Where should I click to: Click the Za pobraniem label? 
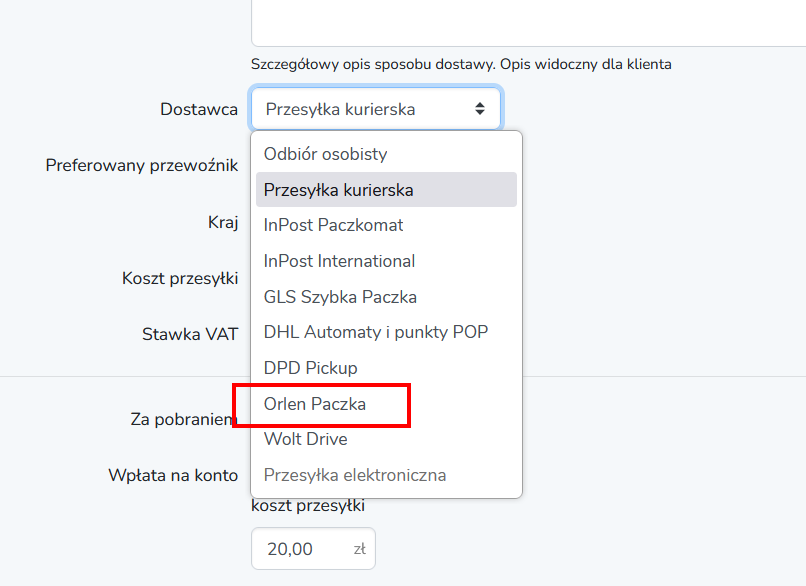coord(182,419)
